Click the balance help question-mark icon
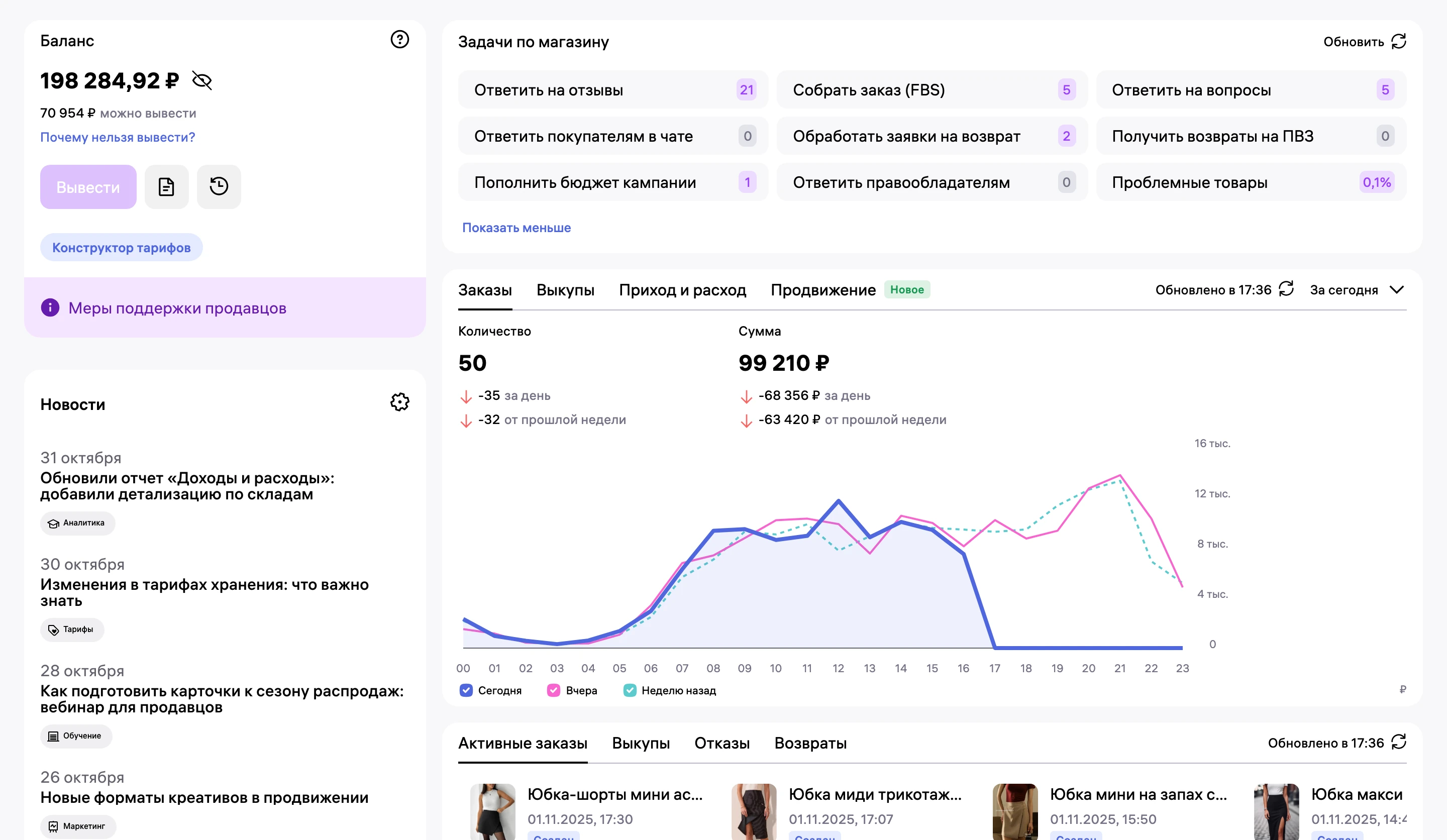The image size is (1447, 840). 399,40
